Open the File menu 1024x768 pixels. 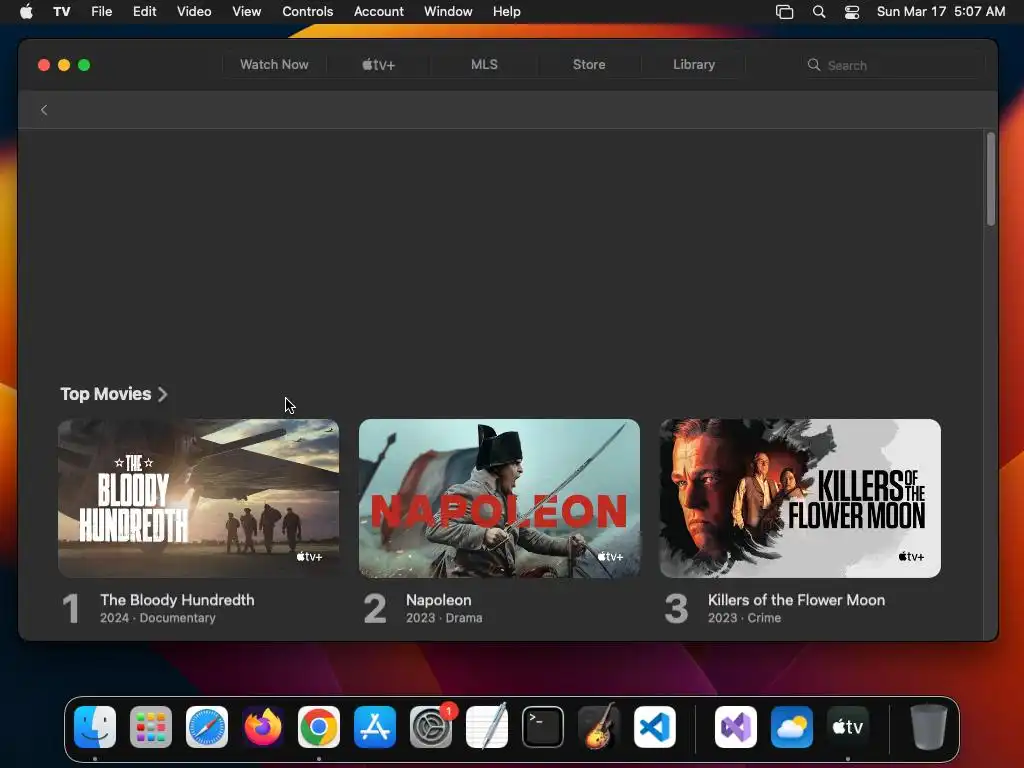tap(101, 11)
